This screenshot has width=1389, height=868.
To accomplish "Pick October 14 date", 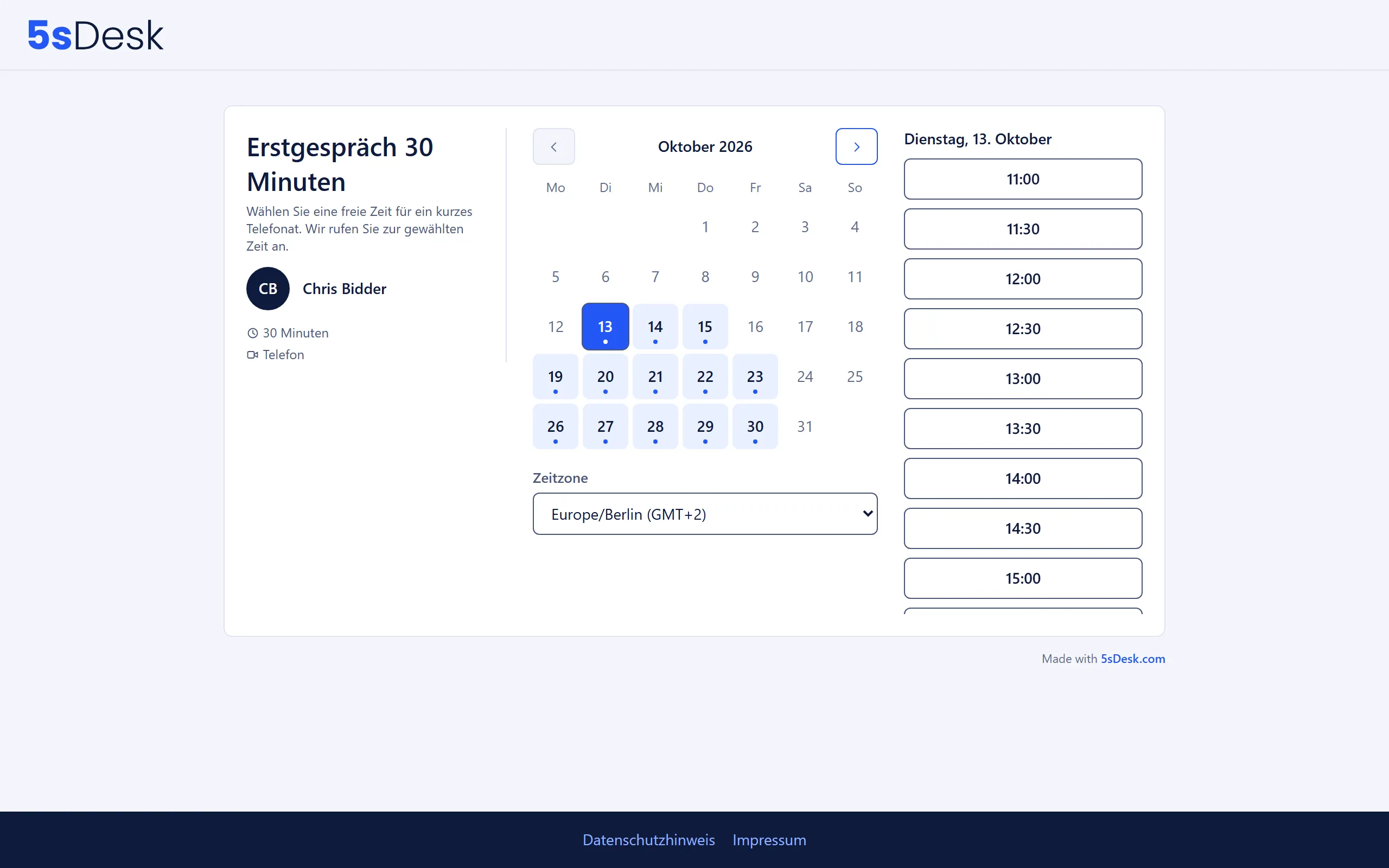I will (x=655, y=327).
